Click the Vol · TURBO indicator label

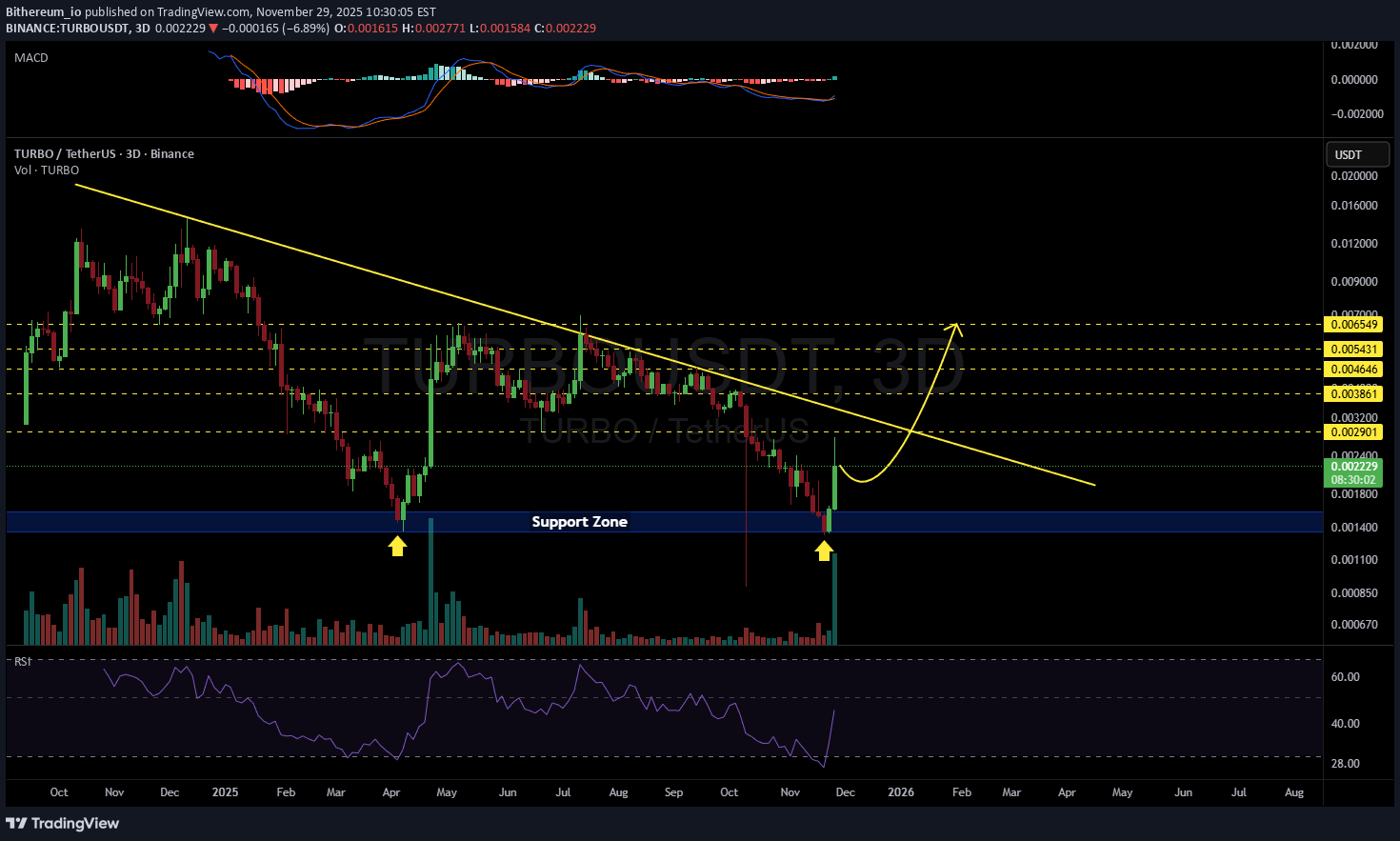[x=47, y=170]
